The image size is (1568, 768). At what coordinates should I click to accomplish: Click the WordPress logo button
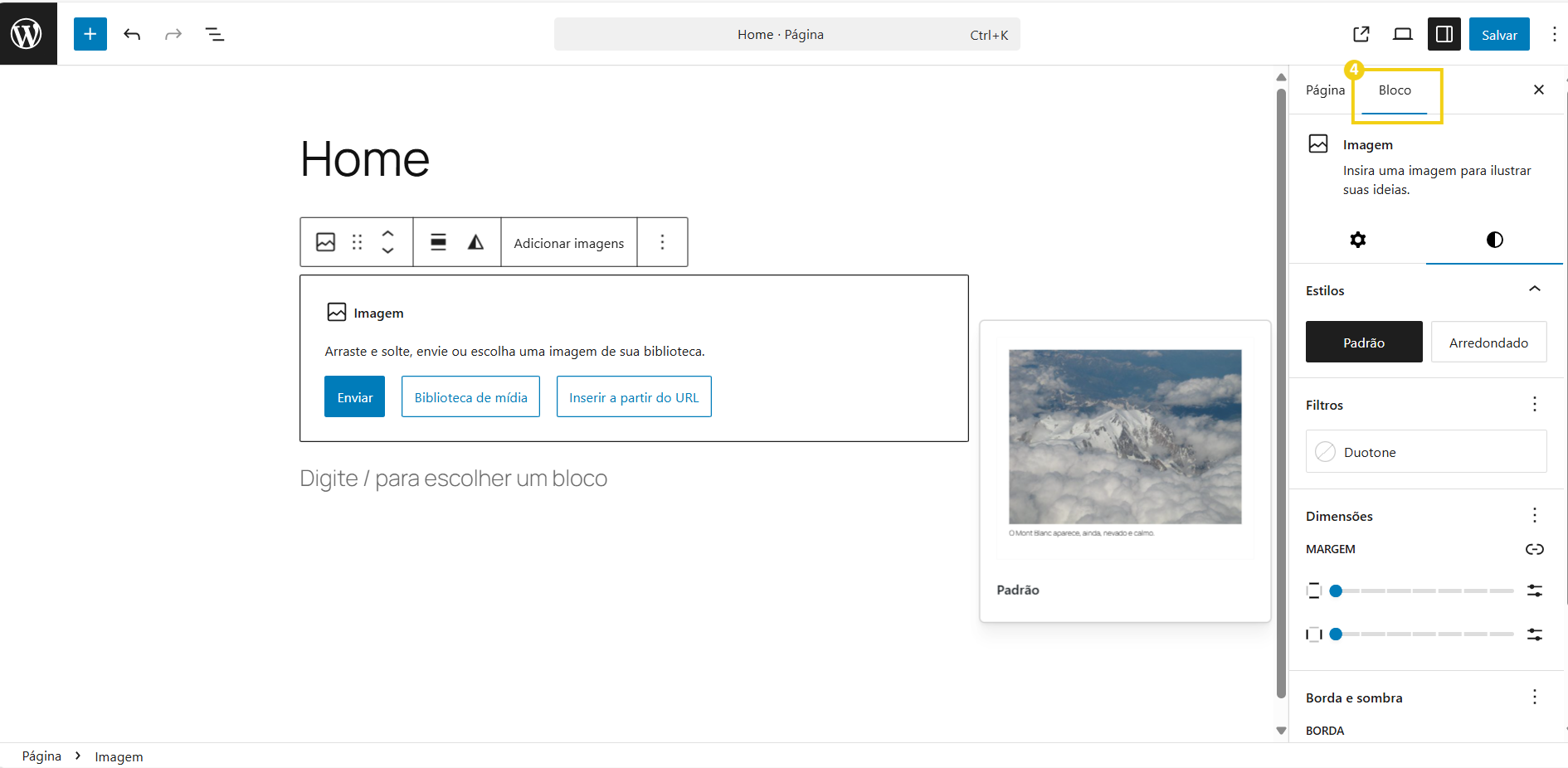[27, 34]
